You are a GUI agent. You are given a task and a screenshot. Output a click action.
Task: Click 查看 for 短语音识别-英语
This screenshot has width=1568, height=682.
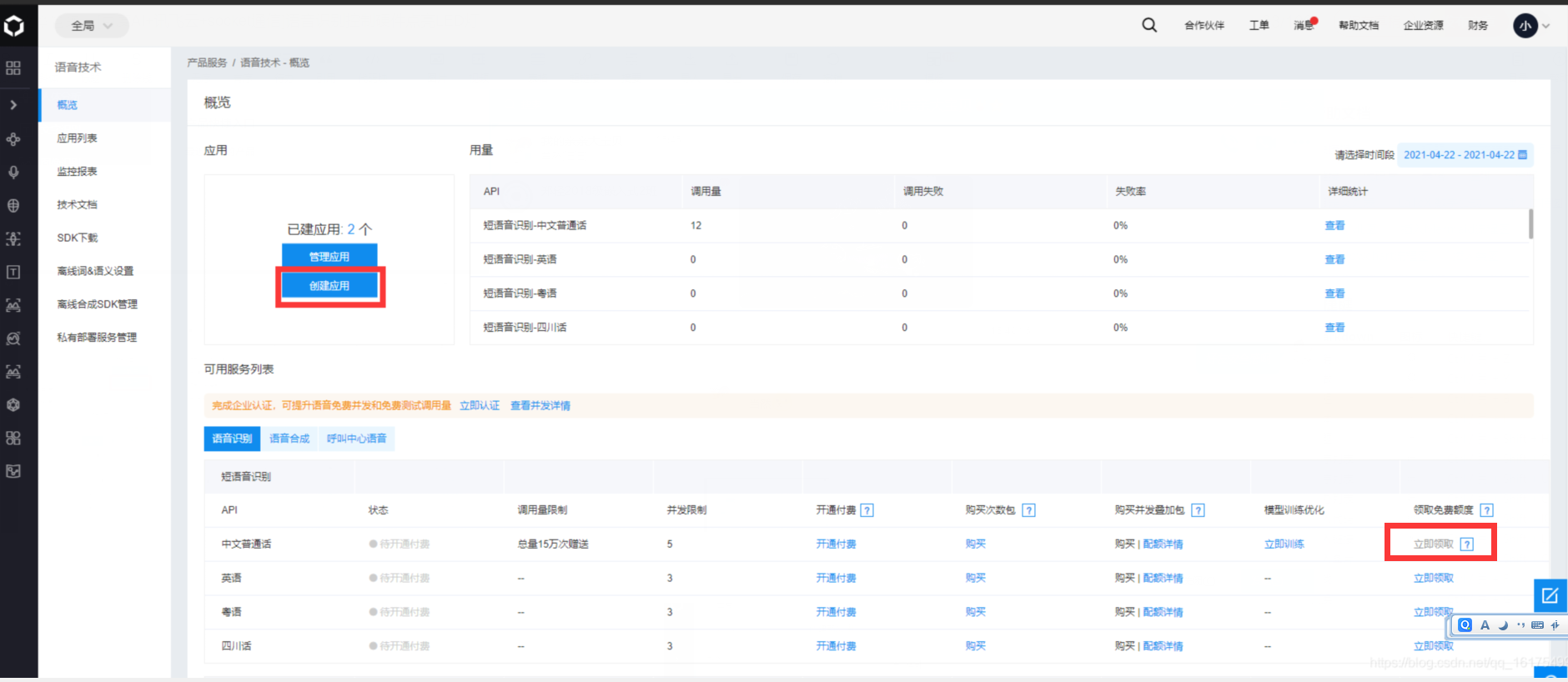point(1334,260)
